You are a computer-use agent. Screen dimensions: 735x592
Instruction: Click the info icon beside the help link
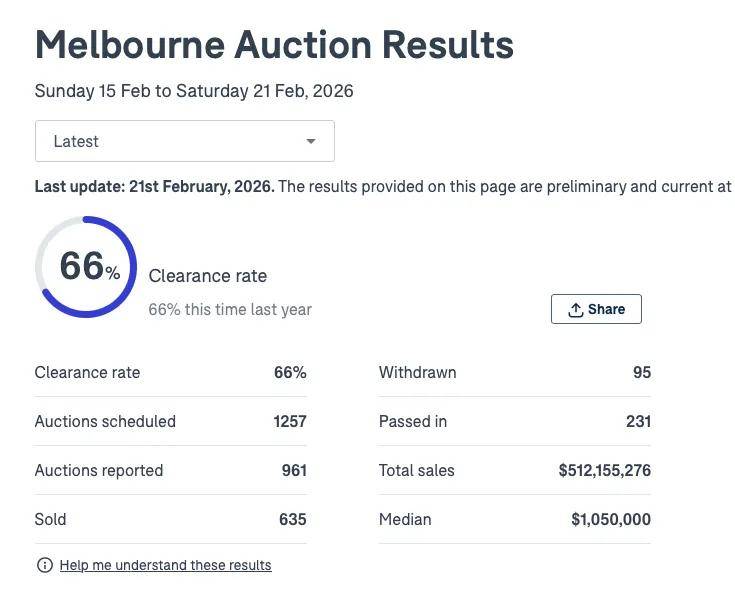(44, 566)
